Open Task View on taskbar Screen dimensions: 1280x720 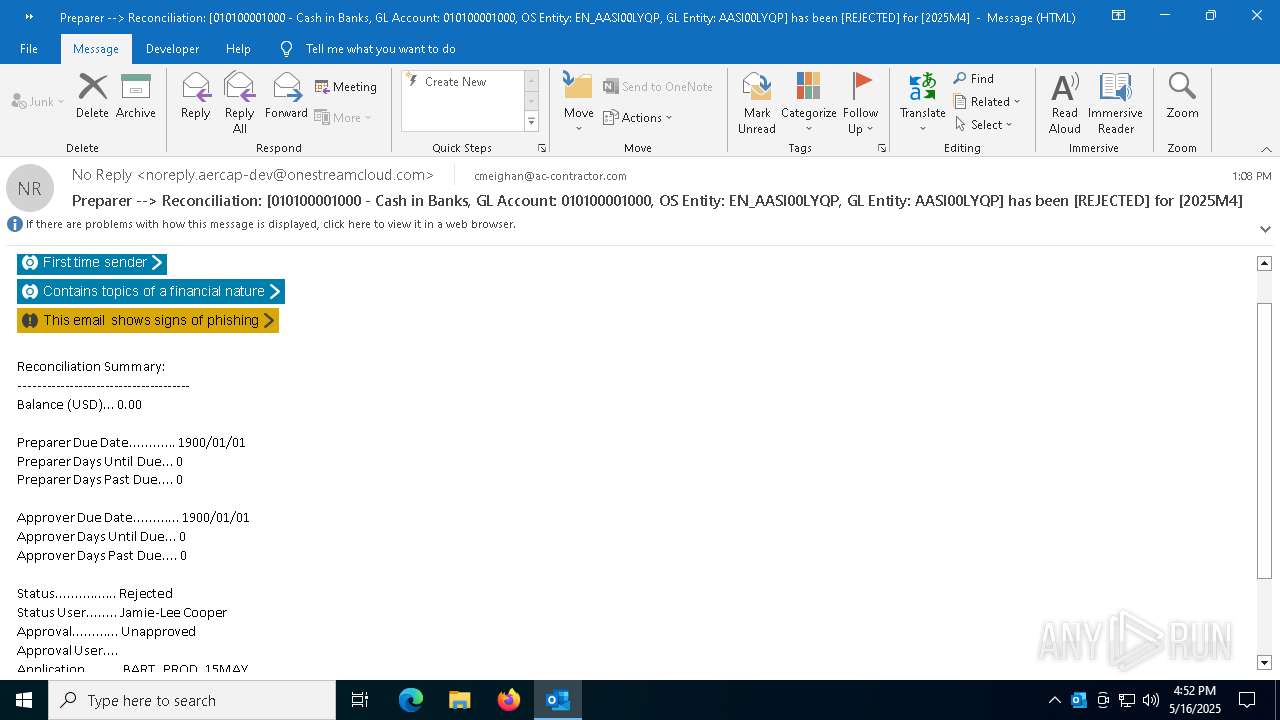click(360, 700)
